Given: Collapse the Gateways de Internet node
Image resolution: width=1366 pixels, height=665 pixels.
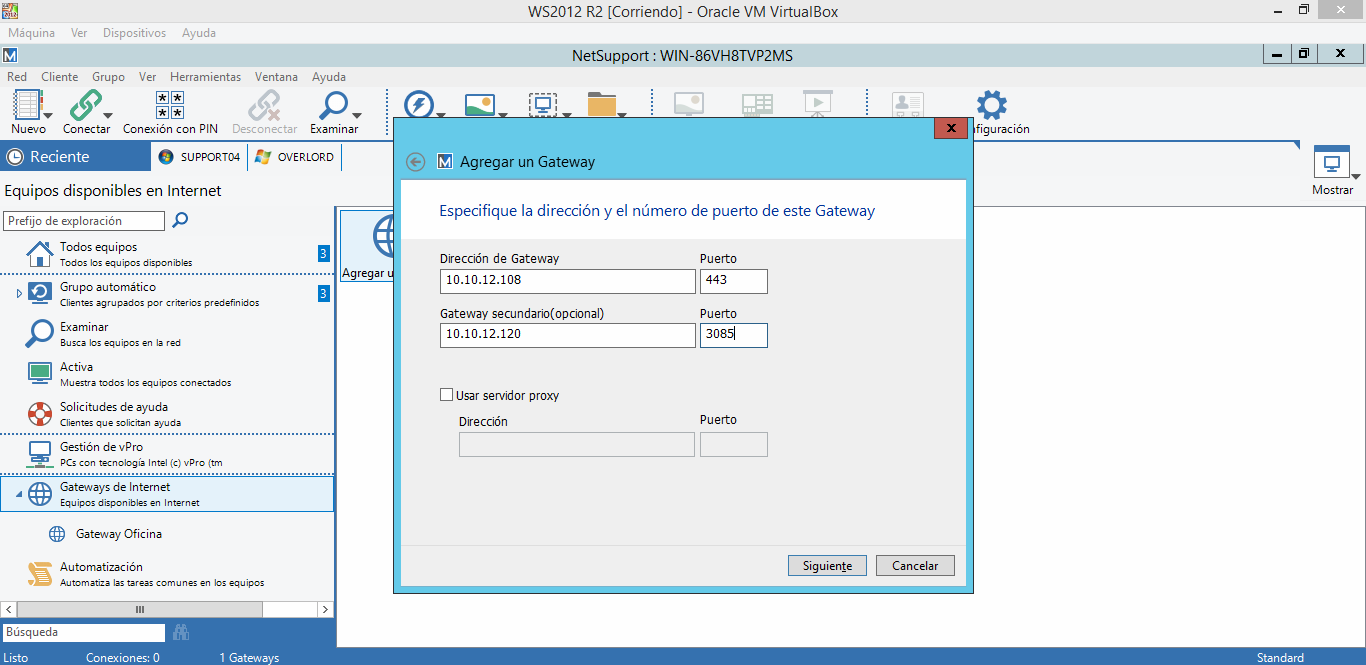Looking at the screenshot, I should point(18,494).
